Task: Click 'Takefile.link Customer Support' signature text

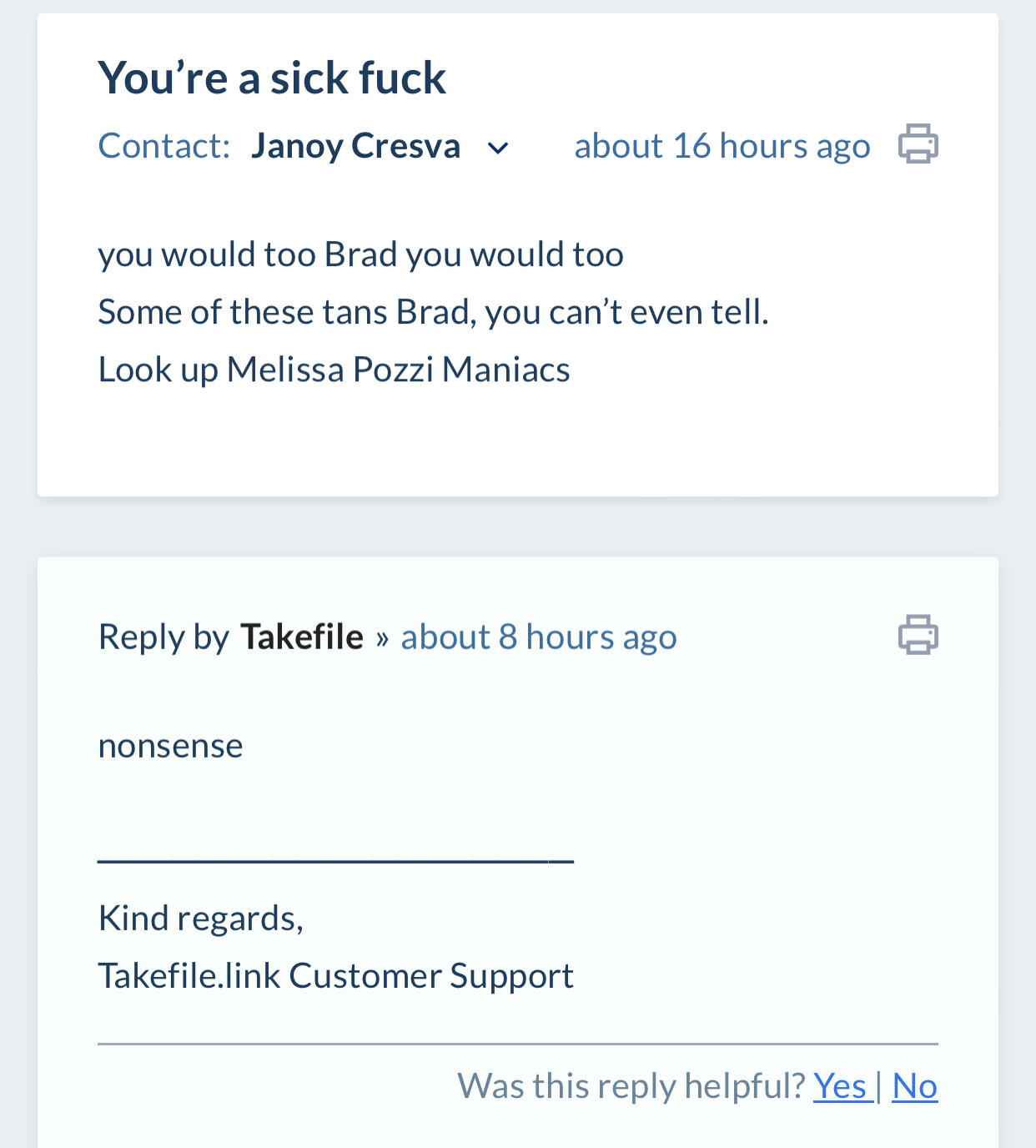Action: [x=335, y=975]
